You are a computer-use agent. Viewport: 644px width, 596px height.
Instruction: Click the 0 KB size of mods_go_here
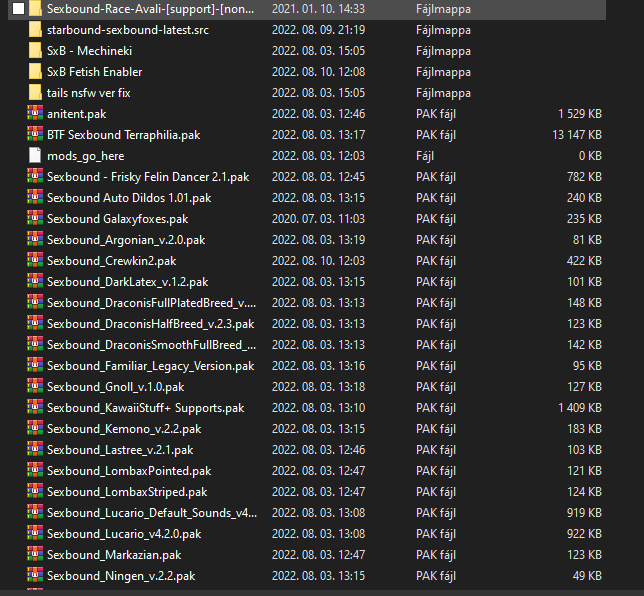coord(590,156)
